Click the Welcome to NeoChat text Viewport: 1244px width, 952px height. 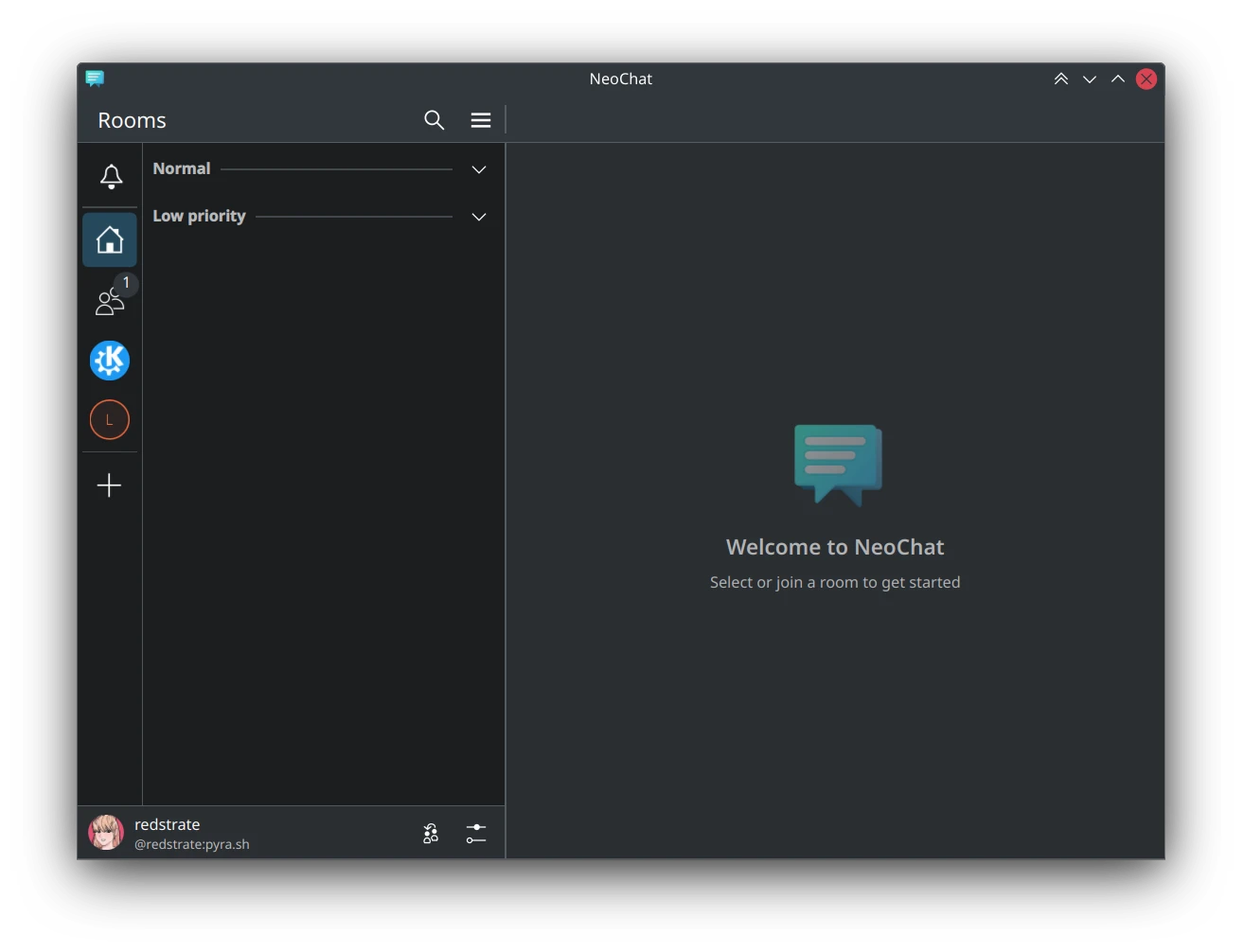(x=835, y=547)
